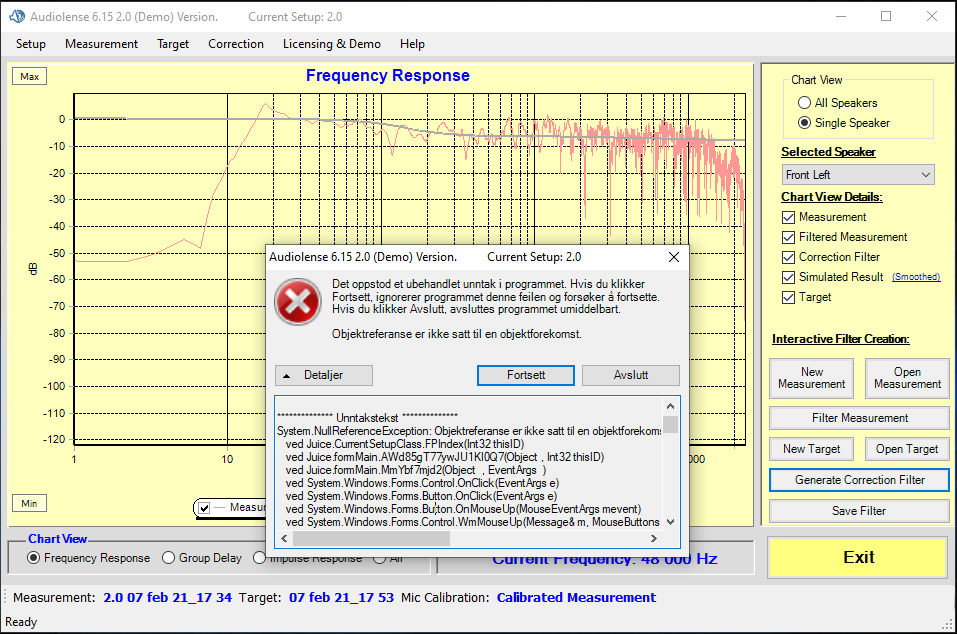Image resolution: width=957 pixels, height=634 pixels.
Task: Click the Audiolense app icon in title bar
Action: [16, 16]
